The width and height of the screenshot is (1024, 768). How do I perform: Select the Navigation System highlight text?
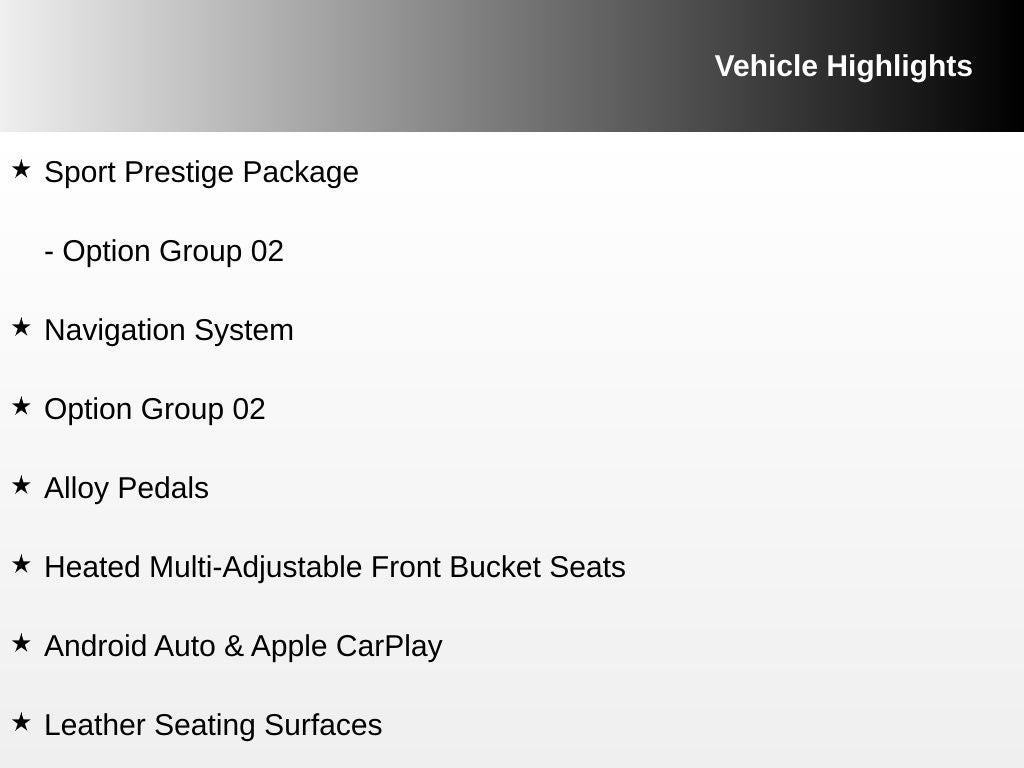[x=169, y=330]
